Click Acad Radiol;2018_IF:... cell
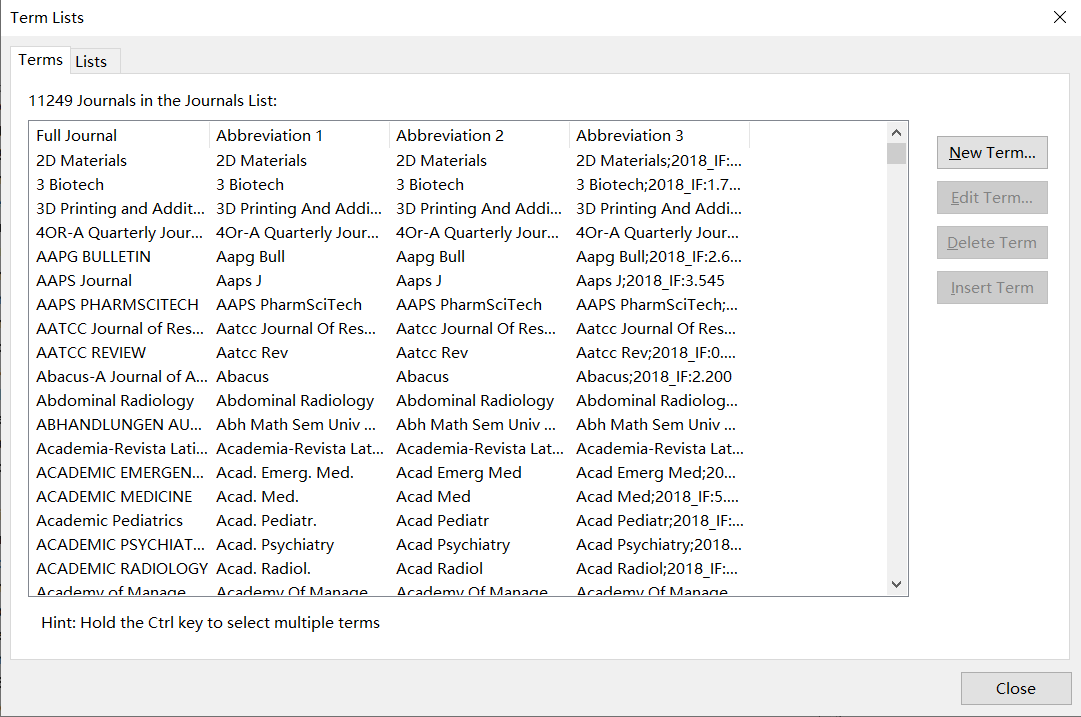The height and width of the screenshot is (717, 1081). coord(656,569)
